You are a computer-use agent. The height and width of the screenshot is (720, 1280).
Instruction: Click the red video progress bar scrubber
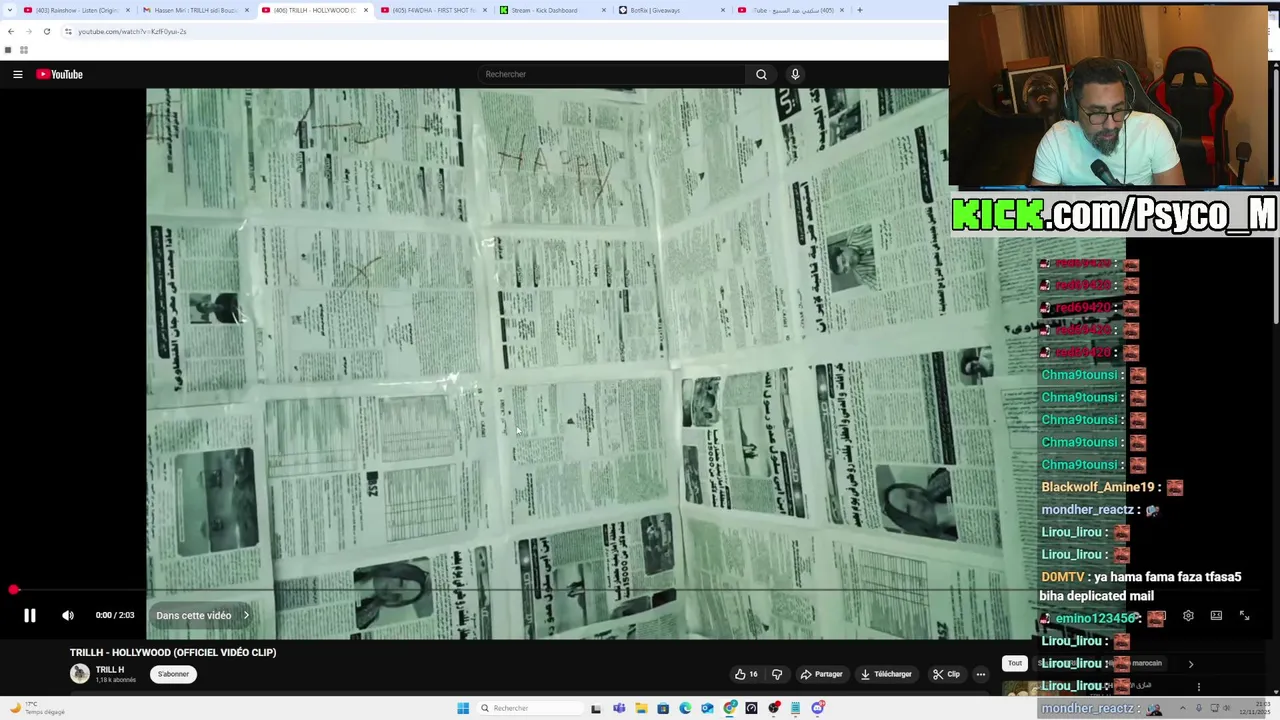click(x=14, y=590)
